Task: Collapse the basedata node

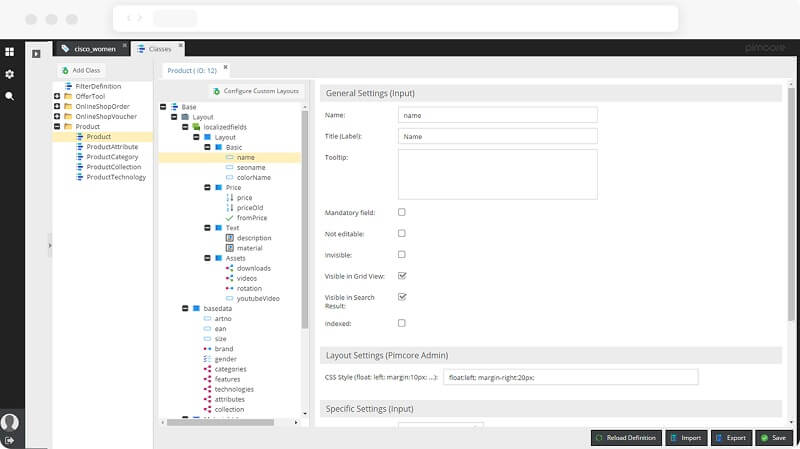Action: (x=185, y=308)
